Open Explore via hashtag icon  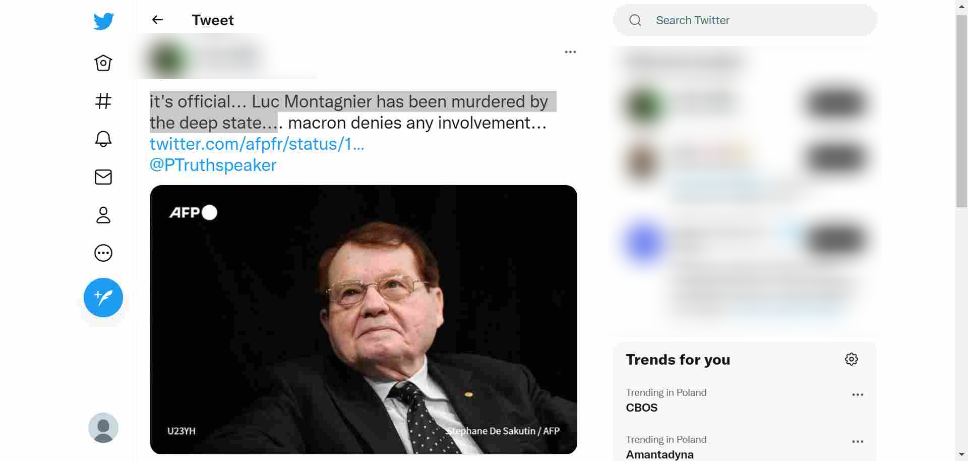tap(103, 101)
